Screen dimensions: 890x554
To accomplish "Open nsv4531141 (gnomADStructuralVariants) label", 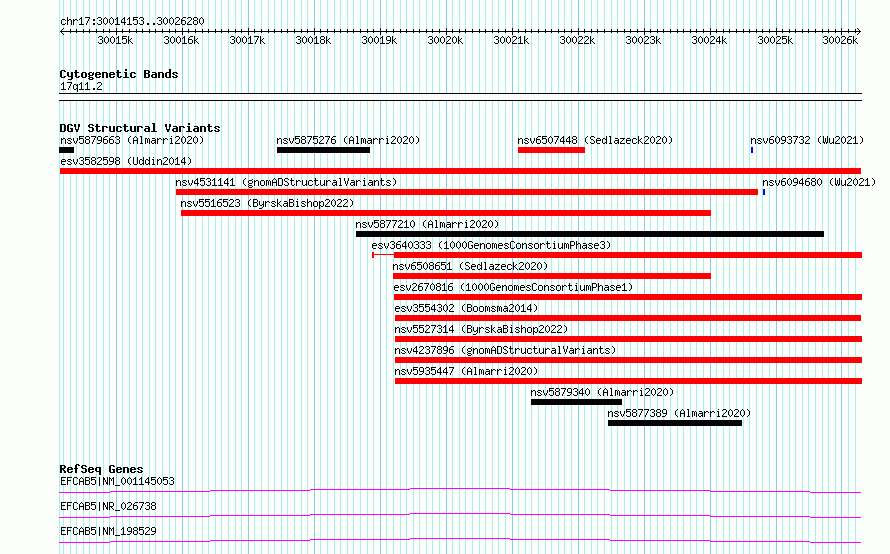I will coord(286,182).
